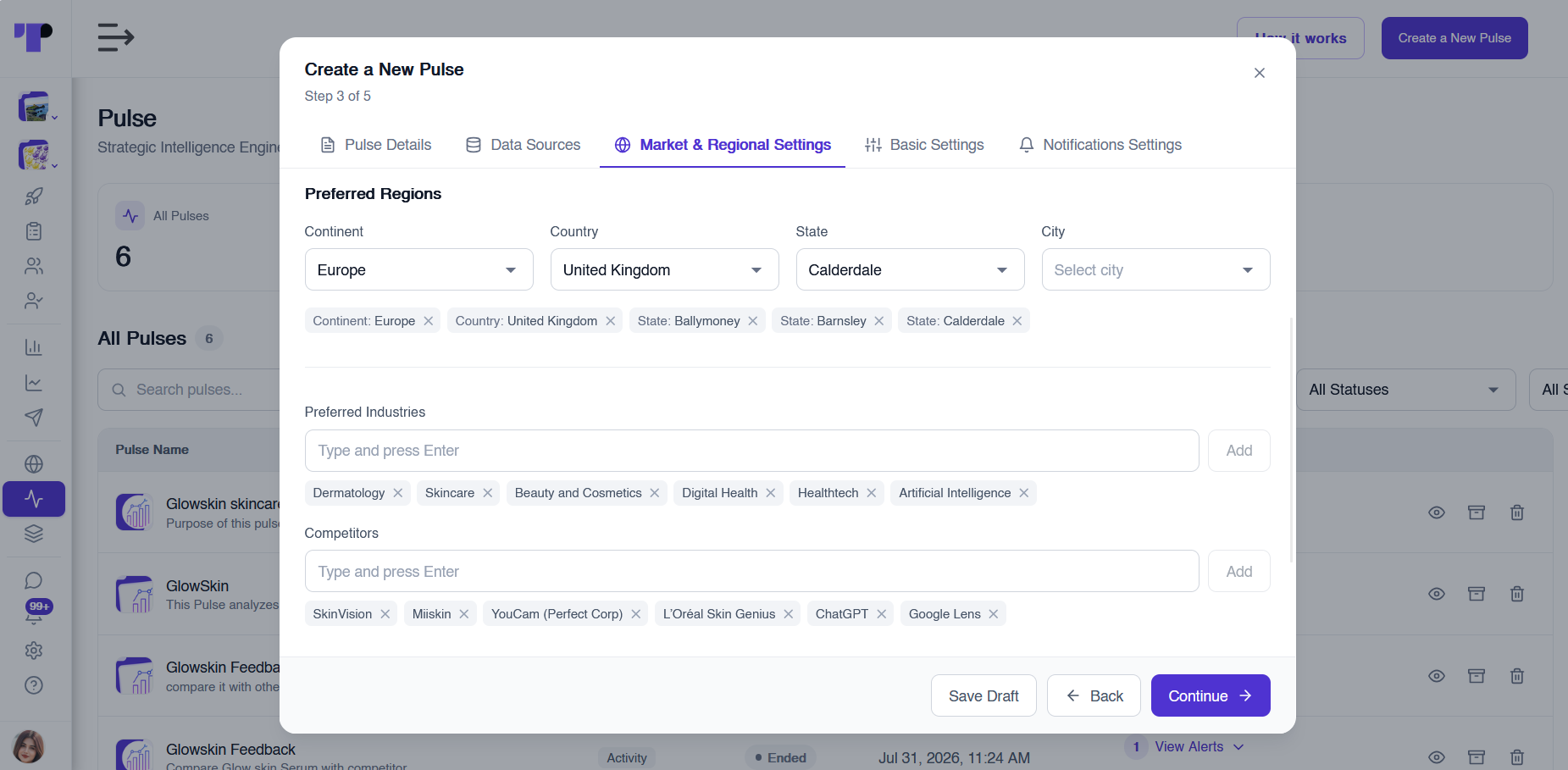This screenshot has height=770, width=1568.
Task: Open the help question mark icon
Action: click(x=34, y=685)
